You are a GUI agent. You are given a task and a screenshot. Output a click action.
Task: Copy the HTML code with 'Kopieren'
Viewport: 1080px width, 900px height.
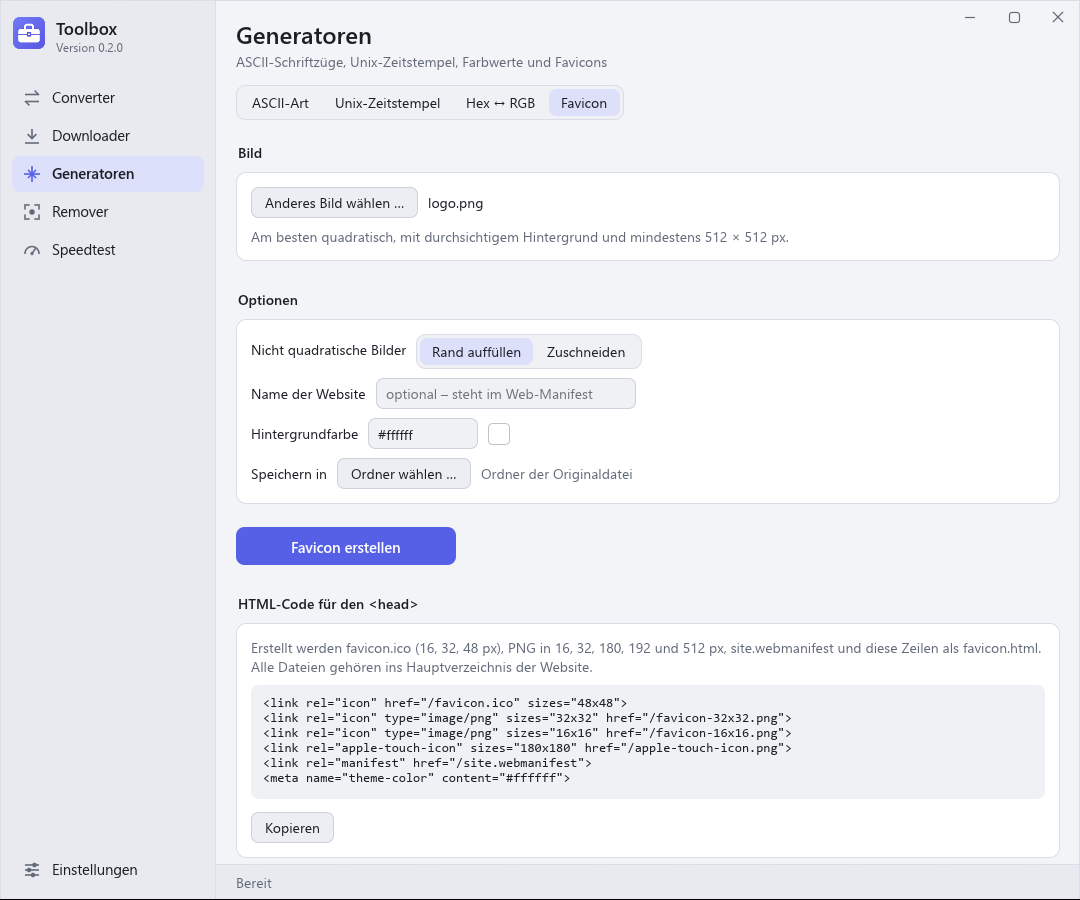tap(292, 828)
